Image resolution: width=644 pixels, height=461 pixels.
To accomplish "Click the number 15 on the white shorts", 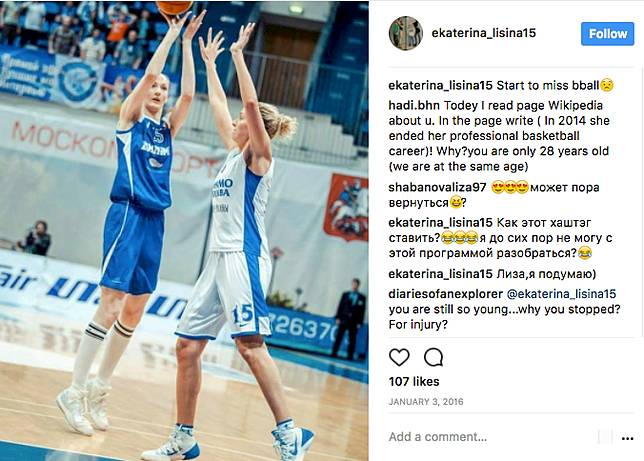I will click(243, 315).
